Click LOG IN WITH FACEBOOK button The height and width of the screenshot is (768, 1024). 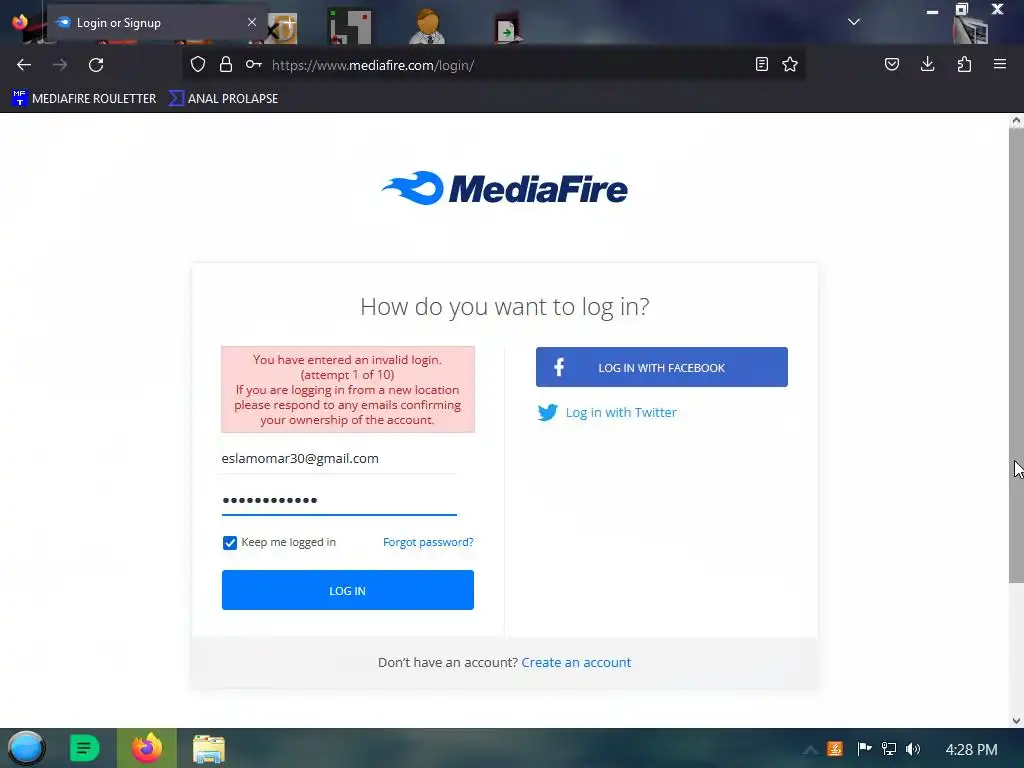[x=662, y=367]
